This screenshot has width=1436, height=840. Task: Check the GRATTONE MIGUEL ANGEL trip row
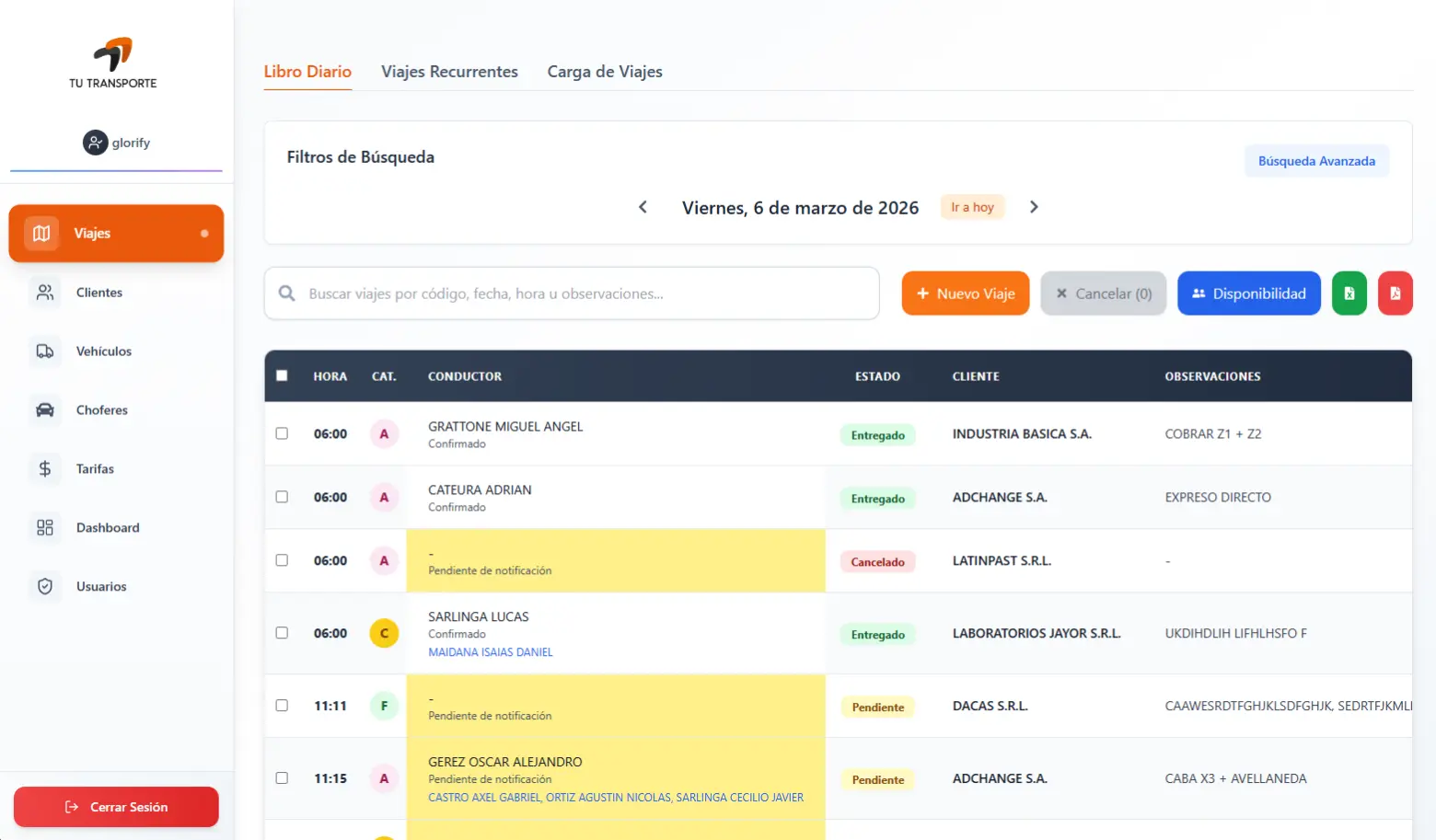click(x=282, y=433)
